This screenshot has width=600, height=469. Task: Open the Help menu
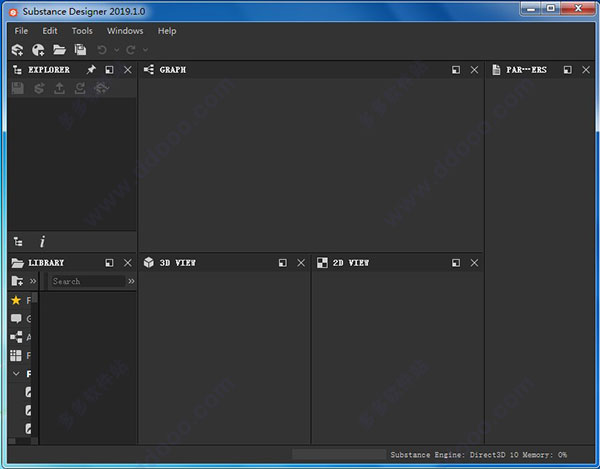click(x=167, y=31)
